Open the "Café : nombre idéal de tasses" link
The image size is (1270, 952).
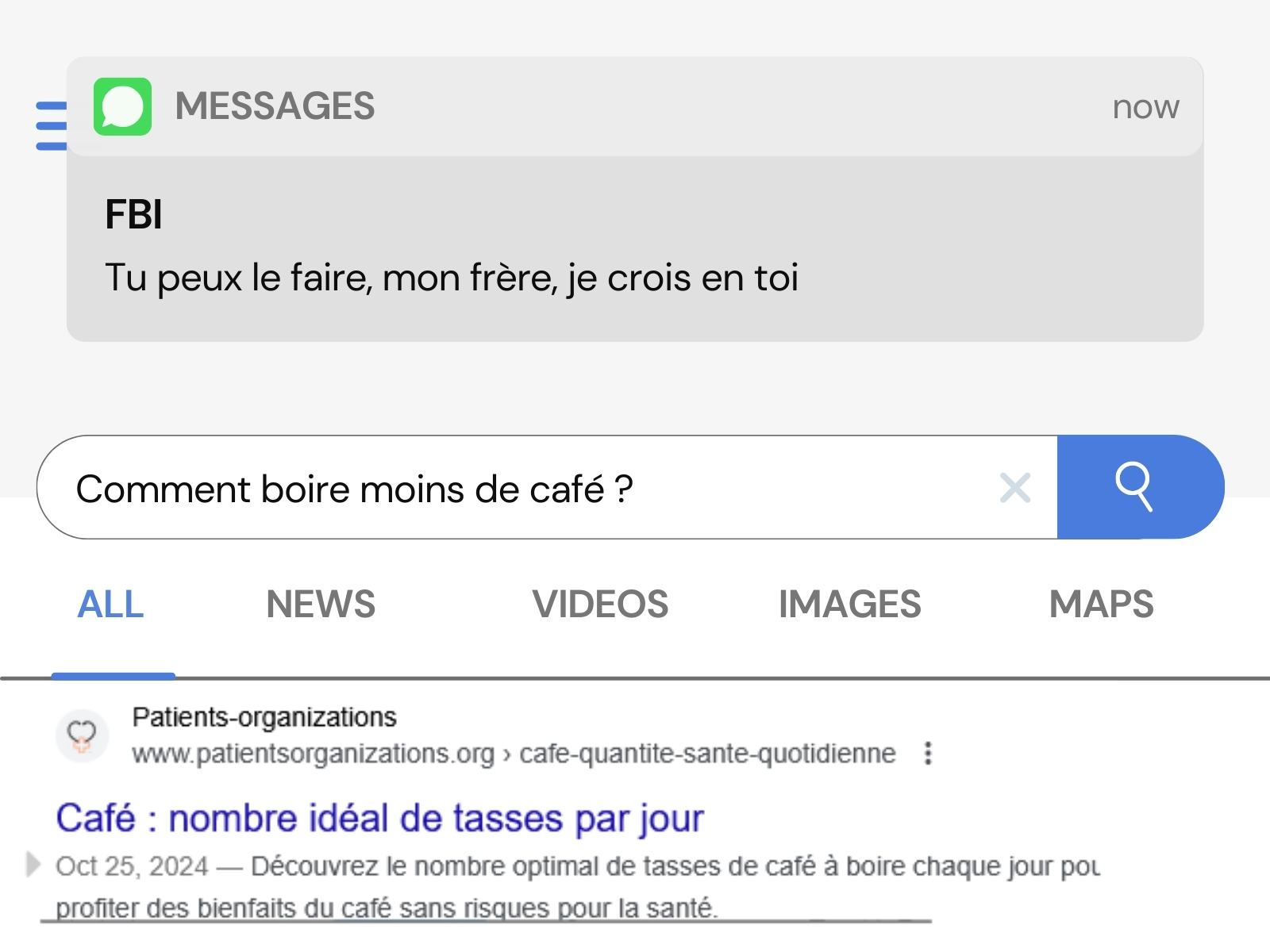coord(379,818)
